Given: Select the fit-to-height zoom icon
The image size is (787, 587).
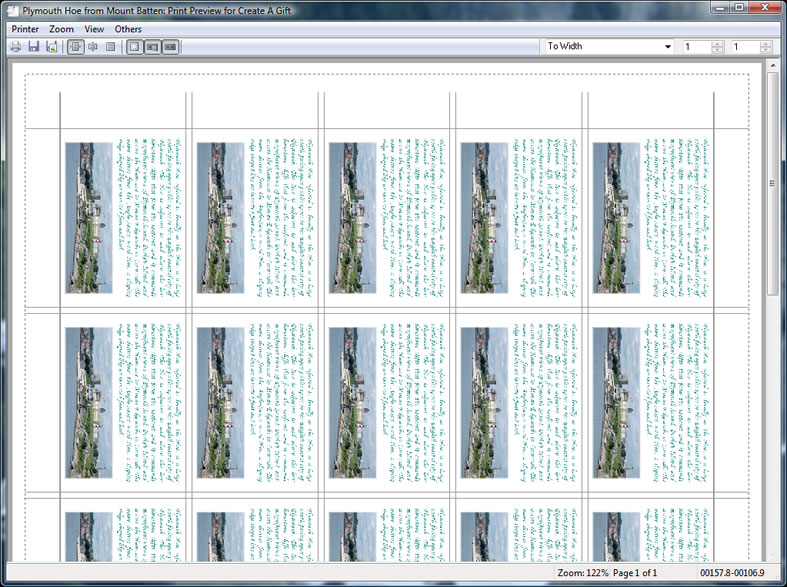Looking at the screenshot, I should pyautogui.click(x=93, y=47).
